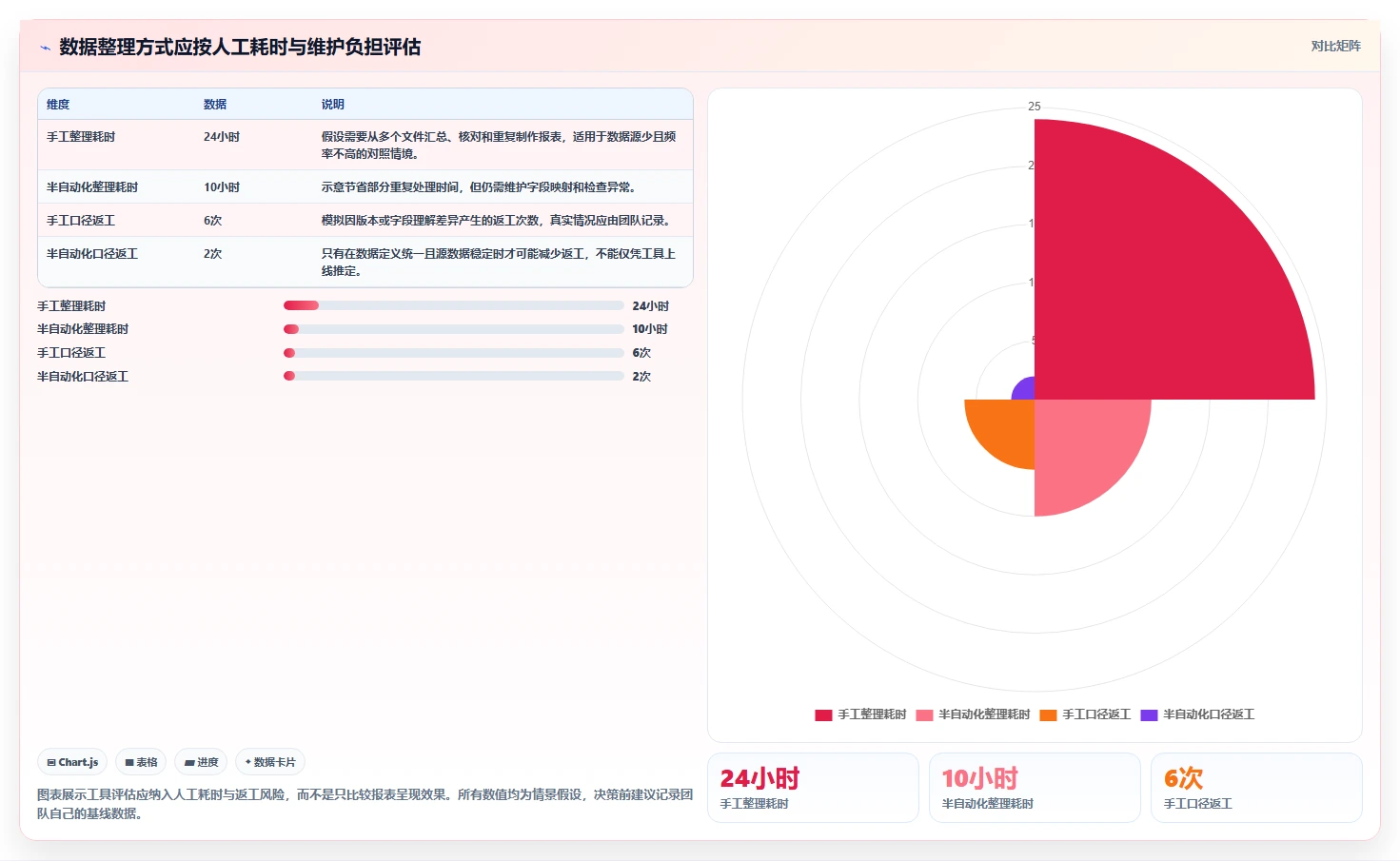The height and width of the screenshot is (861, 1400).
Task: Click the 表格 tag chip
Action: click(141, 762)
